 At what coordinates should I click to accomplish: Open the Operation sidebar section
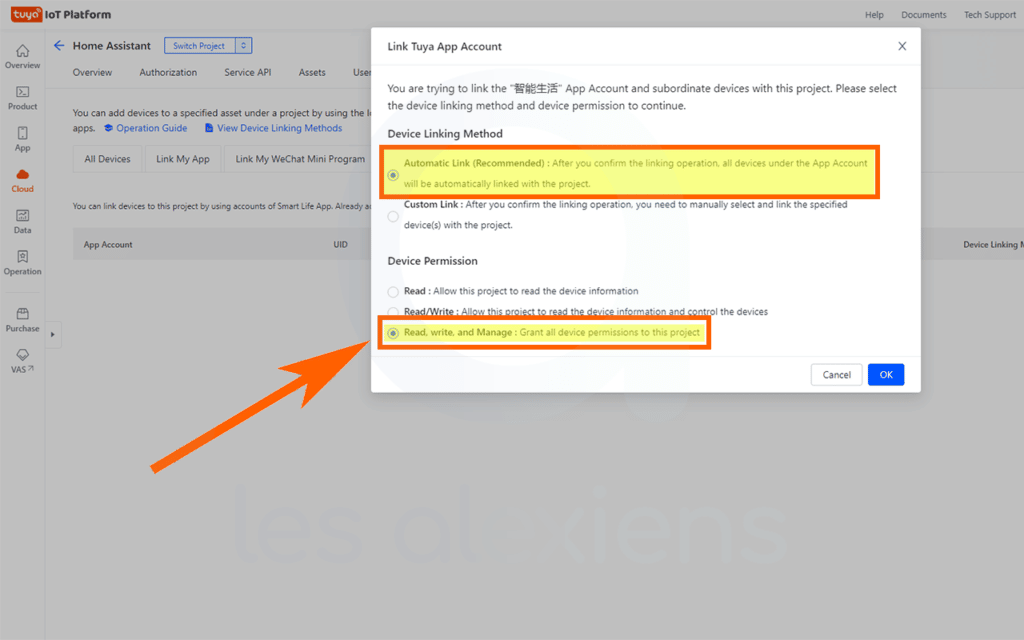[x=22, y=263]
